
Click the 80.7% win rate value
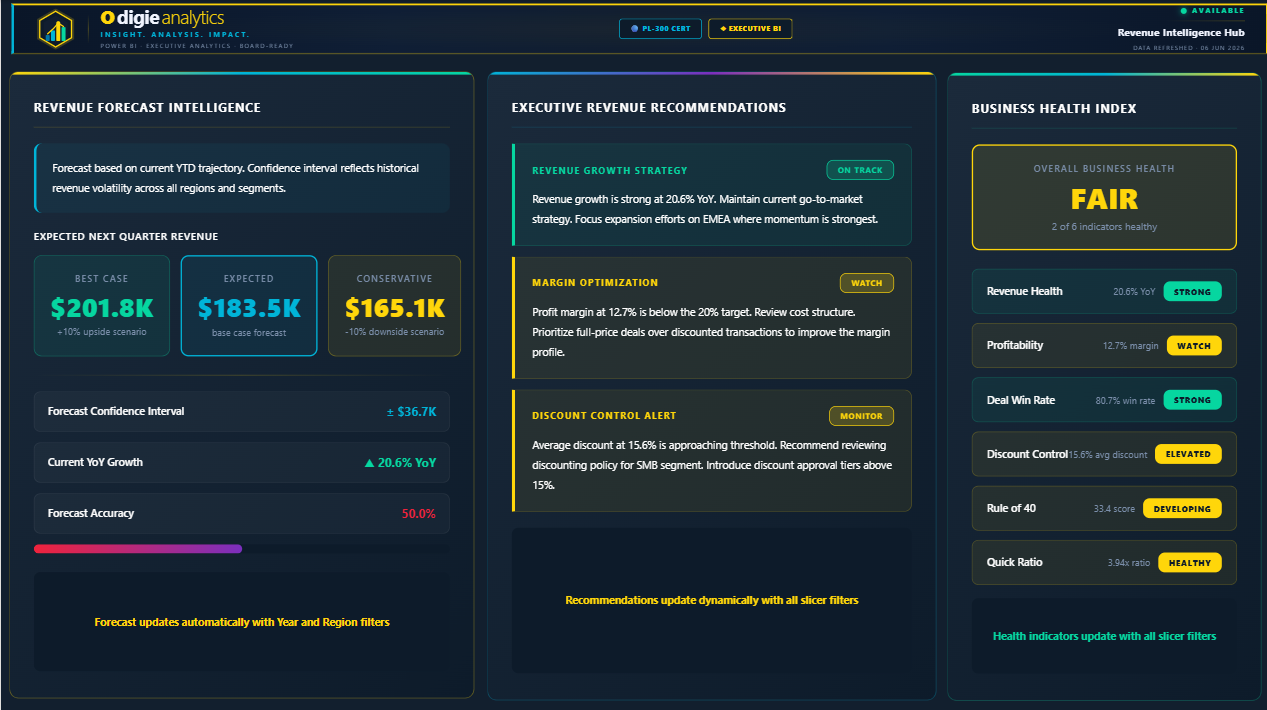(x=1125, y=400)
